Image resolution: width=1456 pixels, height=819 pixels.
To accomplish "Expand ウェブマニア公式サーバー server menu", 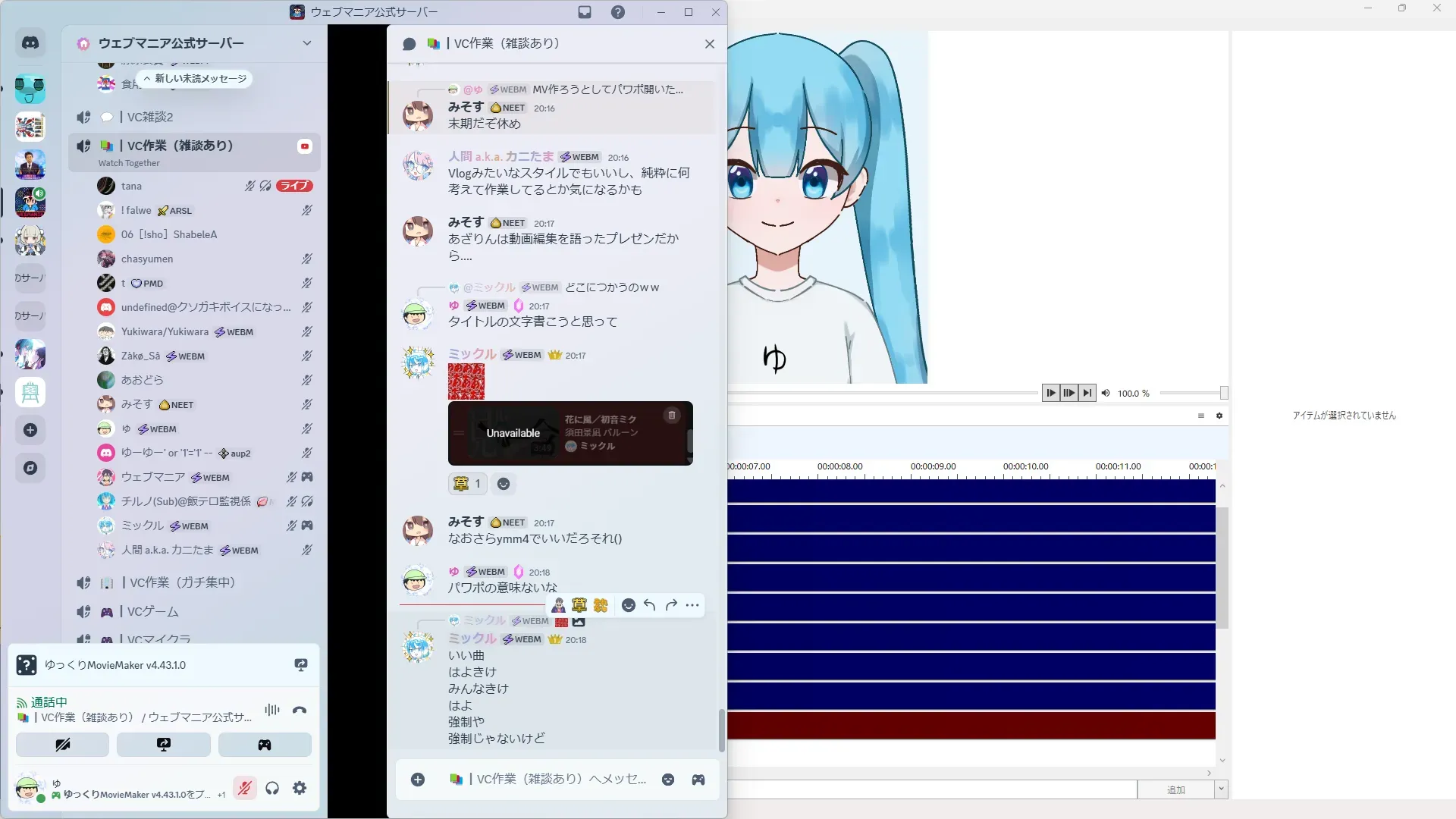I will coord(306,43).
